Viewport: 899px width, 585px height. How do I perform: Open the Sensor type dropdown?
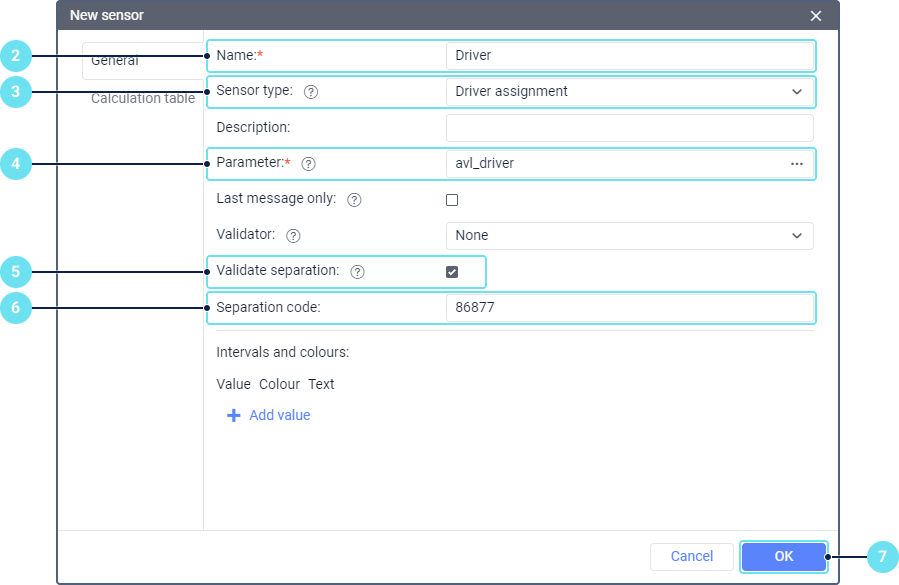pyautogui.click(x=629, y=91)
